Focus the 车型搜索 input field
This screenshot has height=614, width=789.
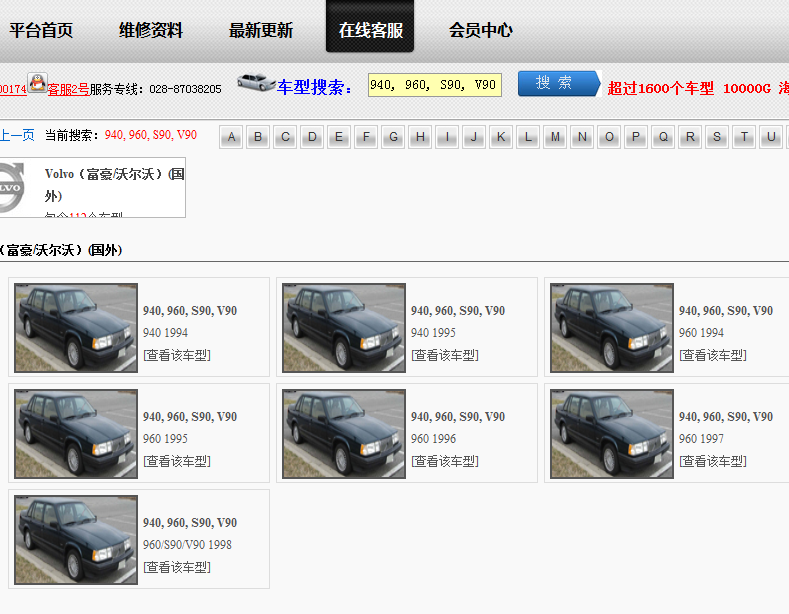(435, 85)
